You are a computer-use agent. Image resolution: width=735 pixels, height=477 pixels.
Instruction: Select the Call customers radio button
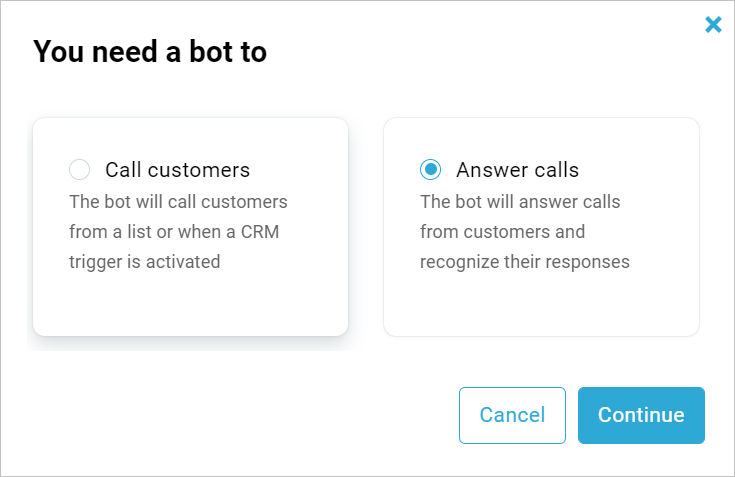coord(80,169)
